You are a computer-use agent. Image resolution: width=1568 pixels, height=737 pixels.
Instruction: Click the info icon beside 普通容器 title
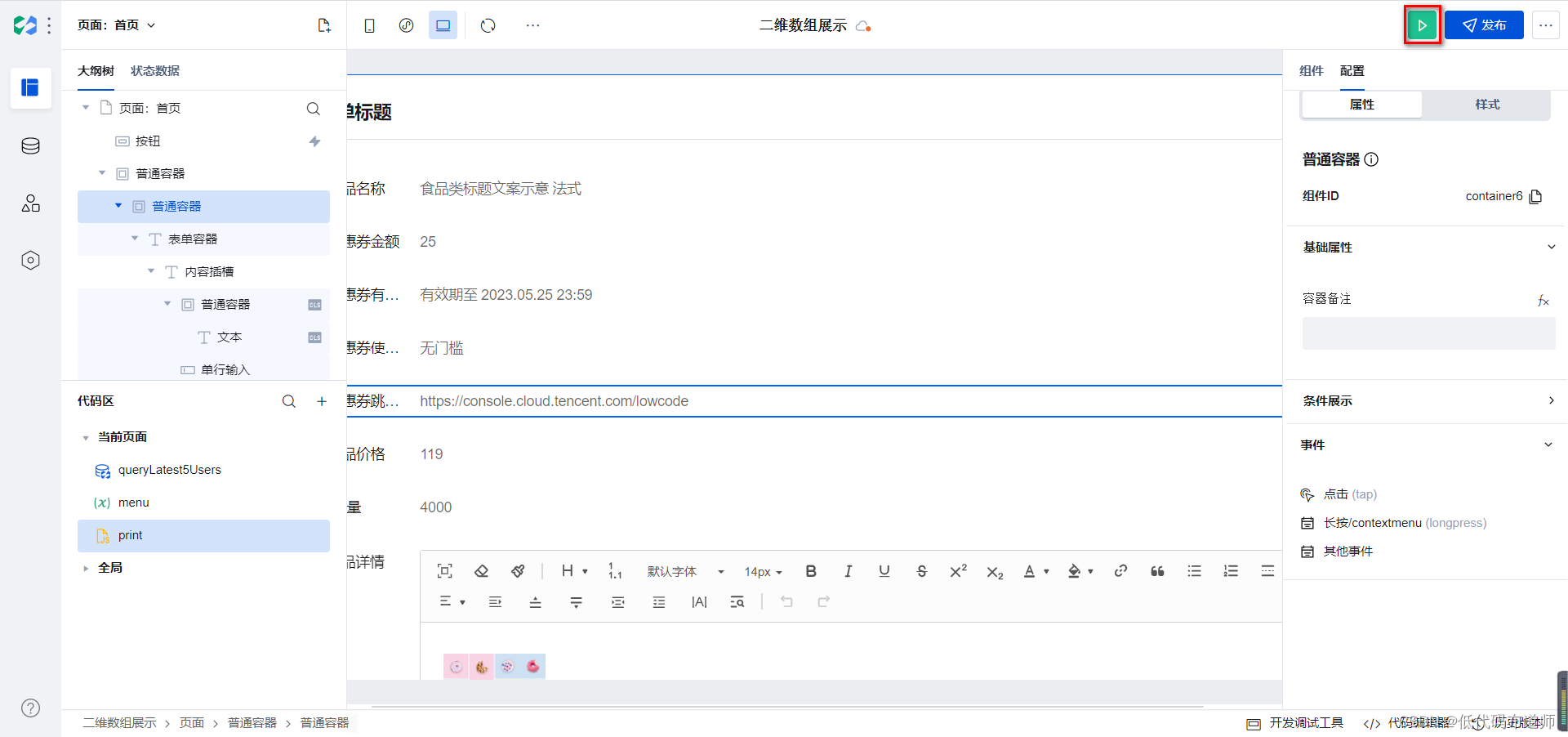(1371, 159)
